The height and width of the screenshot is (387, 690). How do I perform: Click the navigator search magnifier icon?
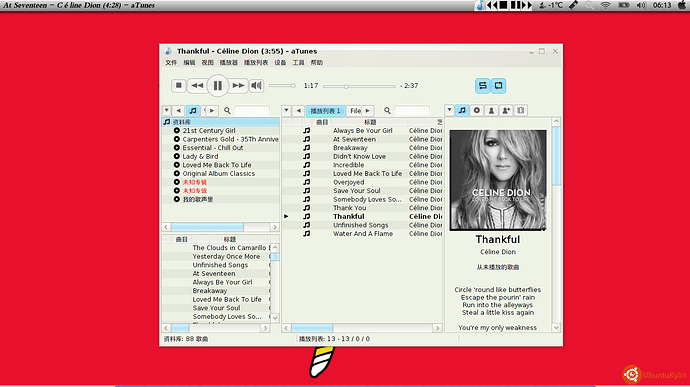227,111
